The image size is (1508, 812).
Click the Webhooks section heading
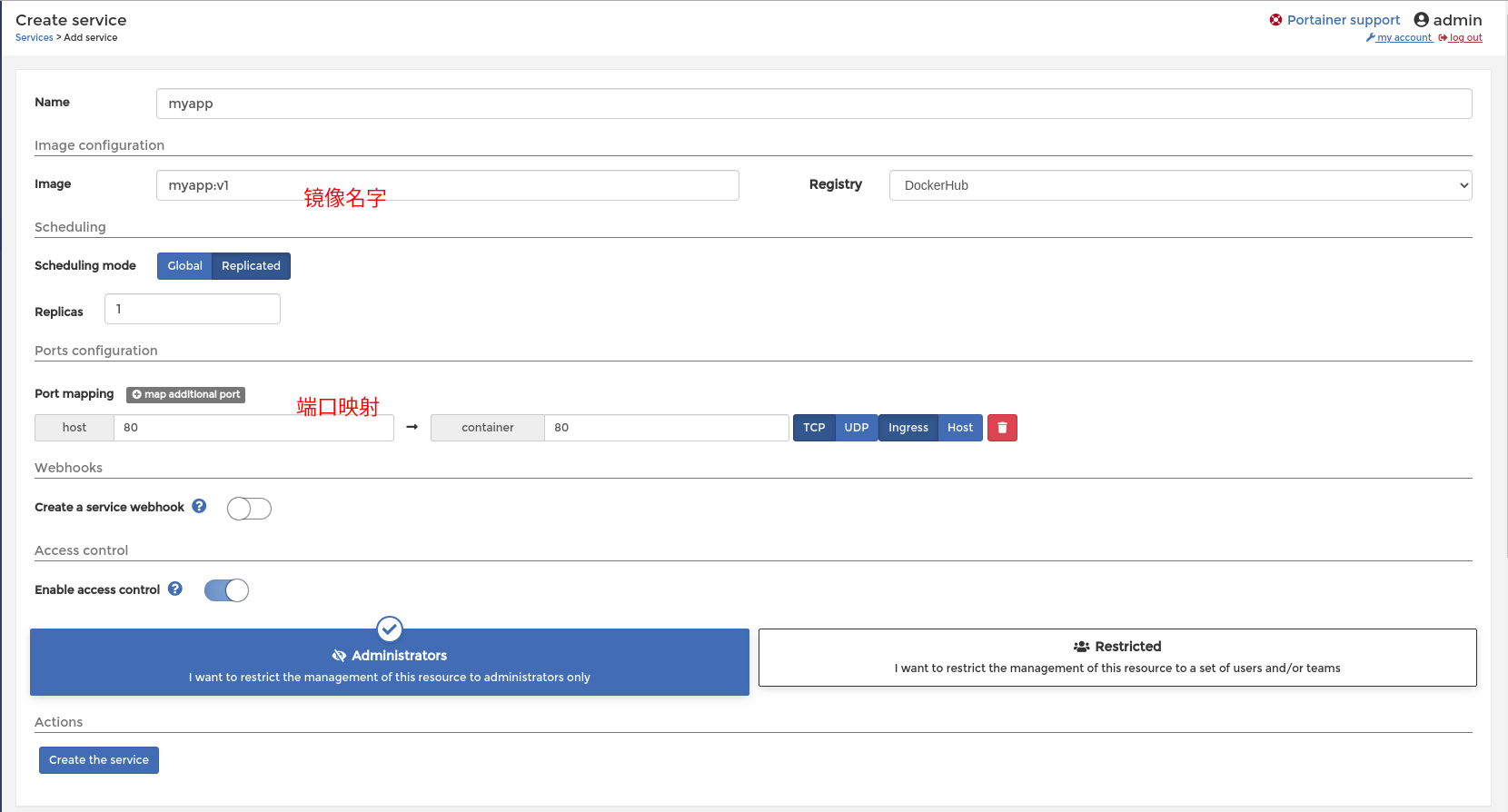(x=69, y=468)
